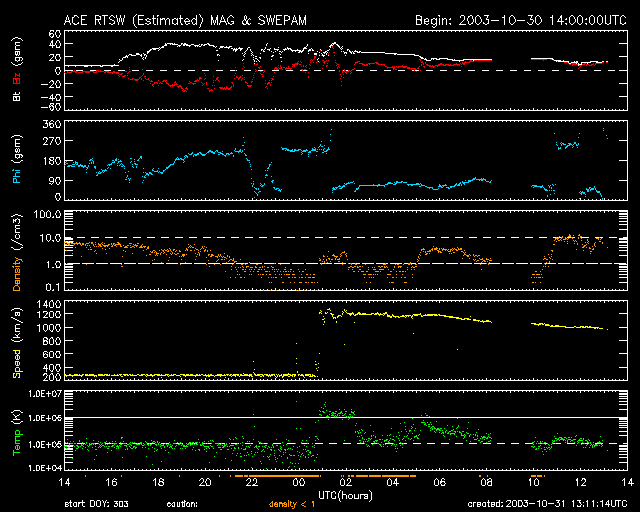Viewport: 640px width, 512px height.
Task: Click the '02' hour label on the time axis
Action: 346,483
